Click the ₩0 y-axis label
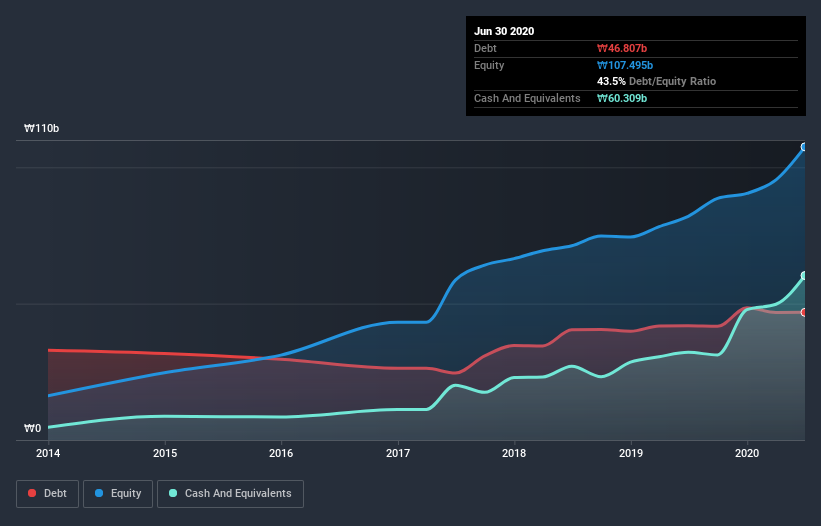This screenshot has height=526, width=821. [x=32, y=428]
